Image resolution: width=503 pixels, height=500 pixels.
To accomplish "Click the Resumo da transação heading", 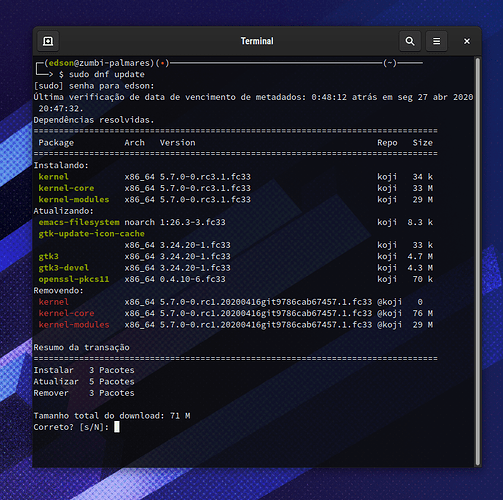I will coord(82,347).
